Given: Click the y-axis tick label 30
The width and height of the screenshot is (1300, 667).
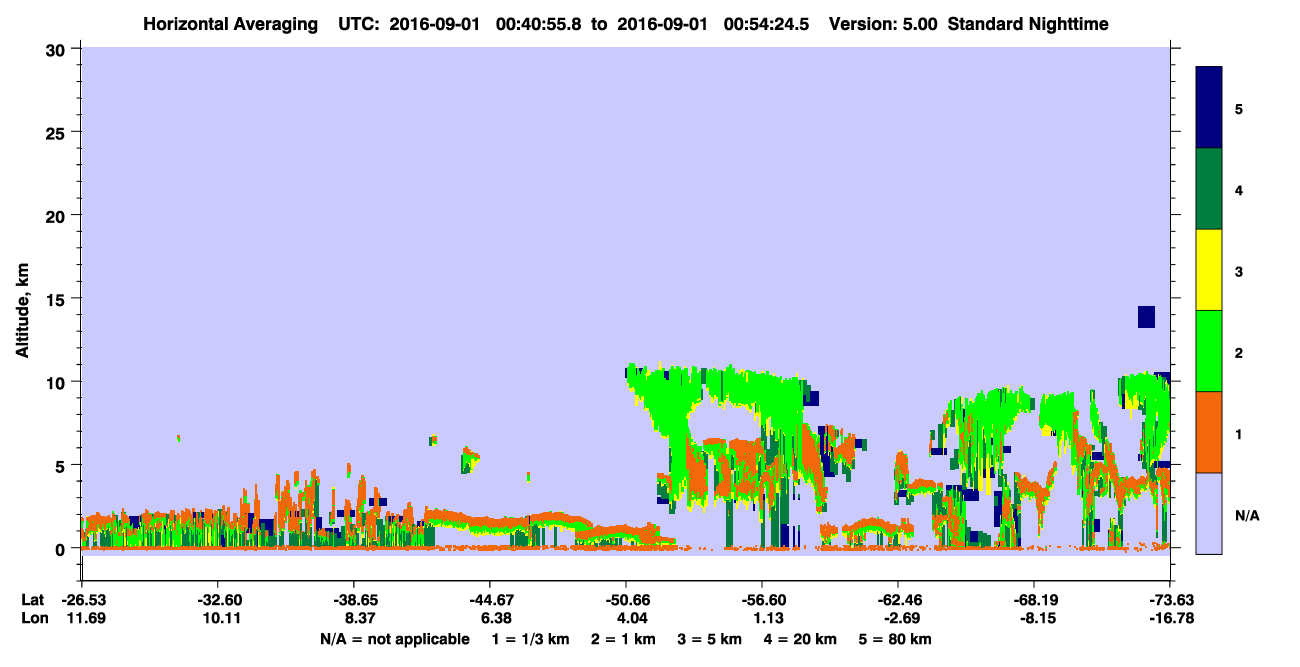Looking at the screenshot, I should pos(58,49).
